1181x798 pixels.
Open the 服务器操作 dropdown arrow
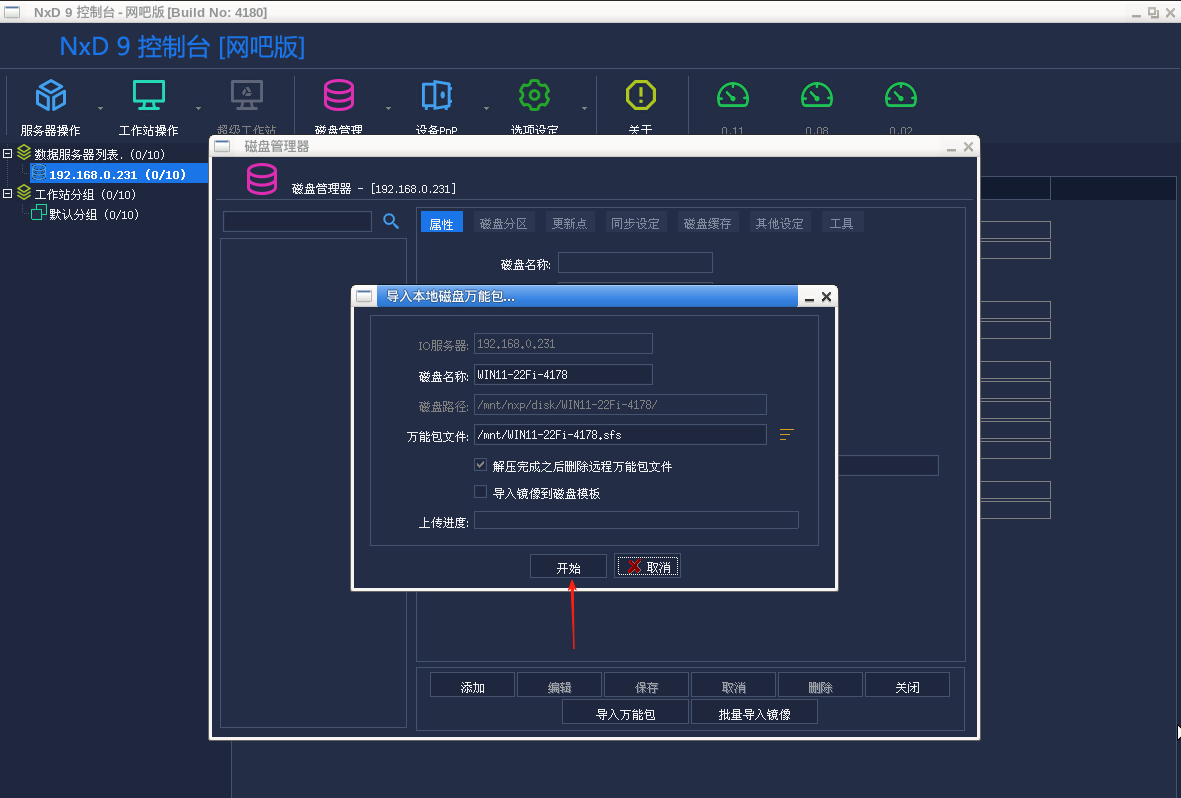tap(100, 110)
